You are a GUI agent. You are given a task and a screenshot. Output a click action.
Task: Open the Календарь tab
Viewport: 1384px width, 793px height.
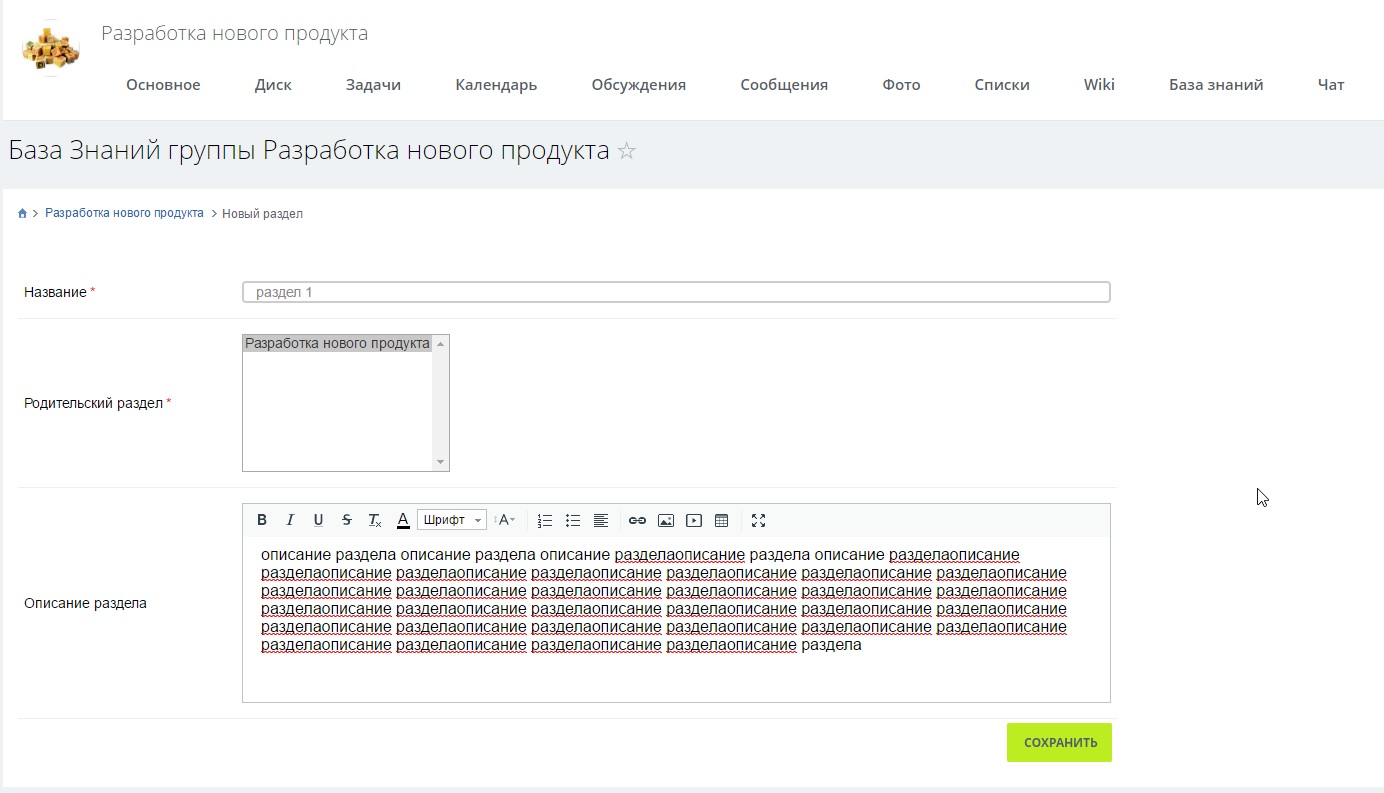point(496,85)
